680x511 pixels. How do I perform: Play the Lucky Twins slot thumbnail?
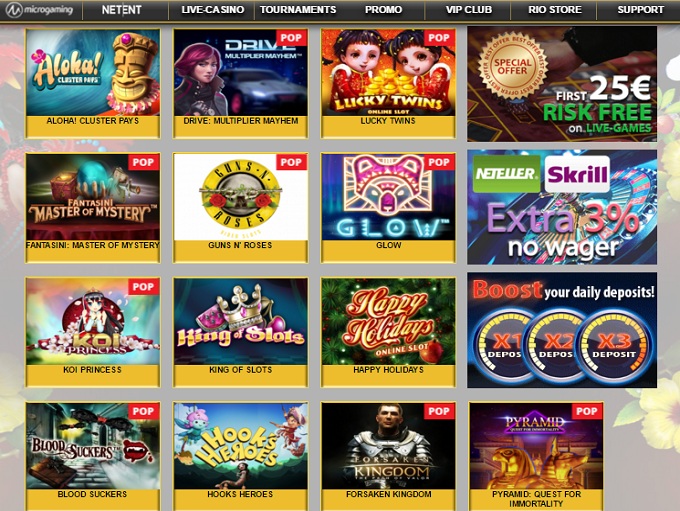[x=389, y=72]
